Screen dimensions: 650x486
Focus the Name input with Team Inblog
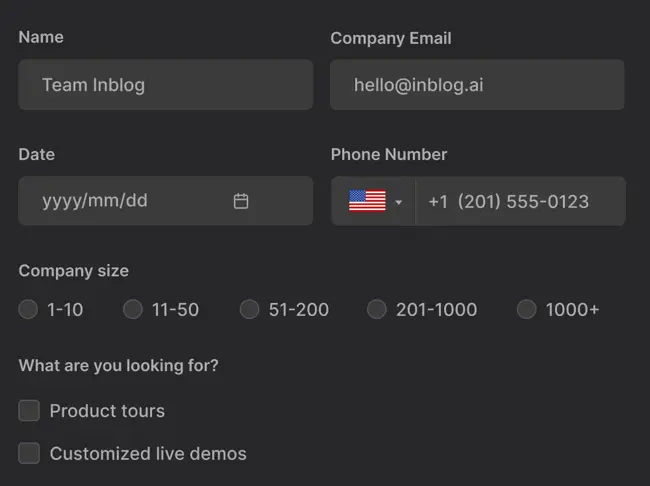click(165, 85)
